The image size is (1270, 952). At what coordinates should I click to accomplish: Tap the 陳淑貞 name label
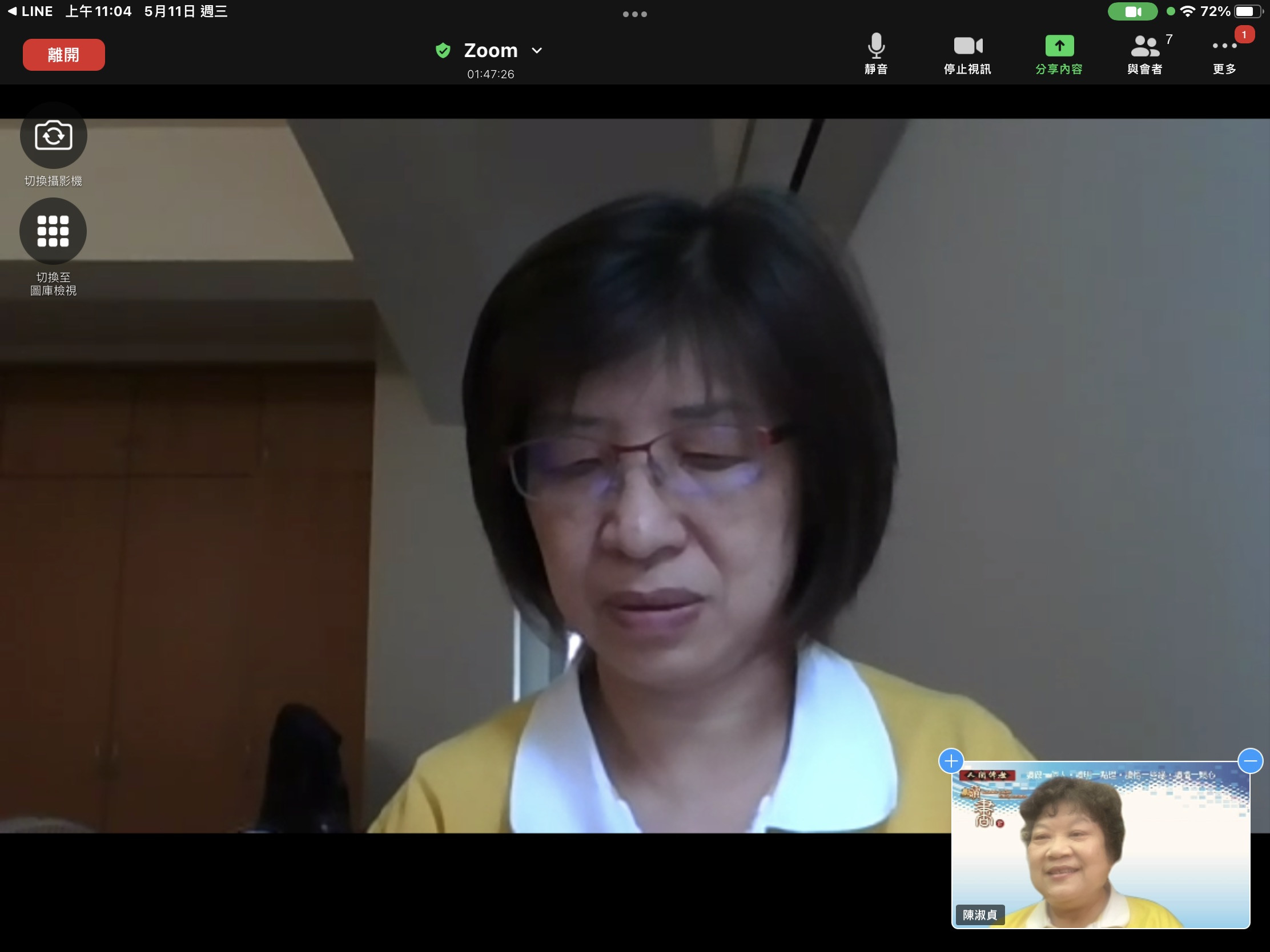[979, 915]
